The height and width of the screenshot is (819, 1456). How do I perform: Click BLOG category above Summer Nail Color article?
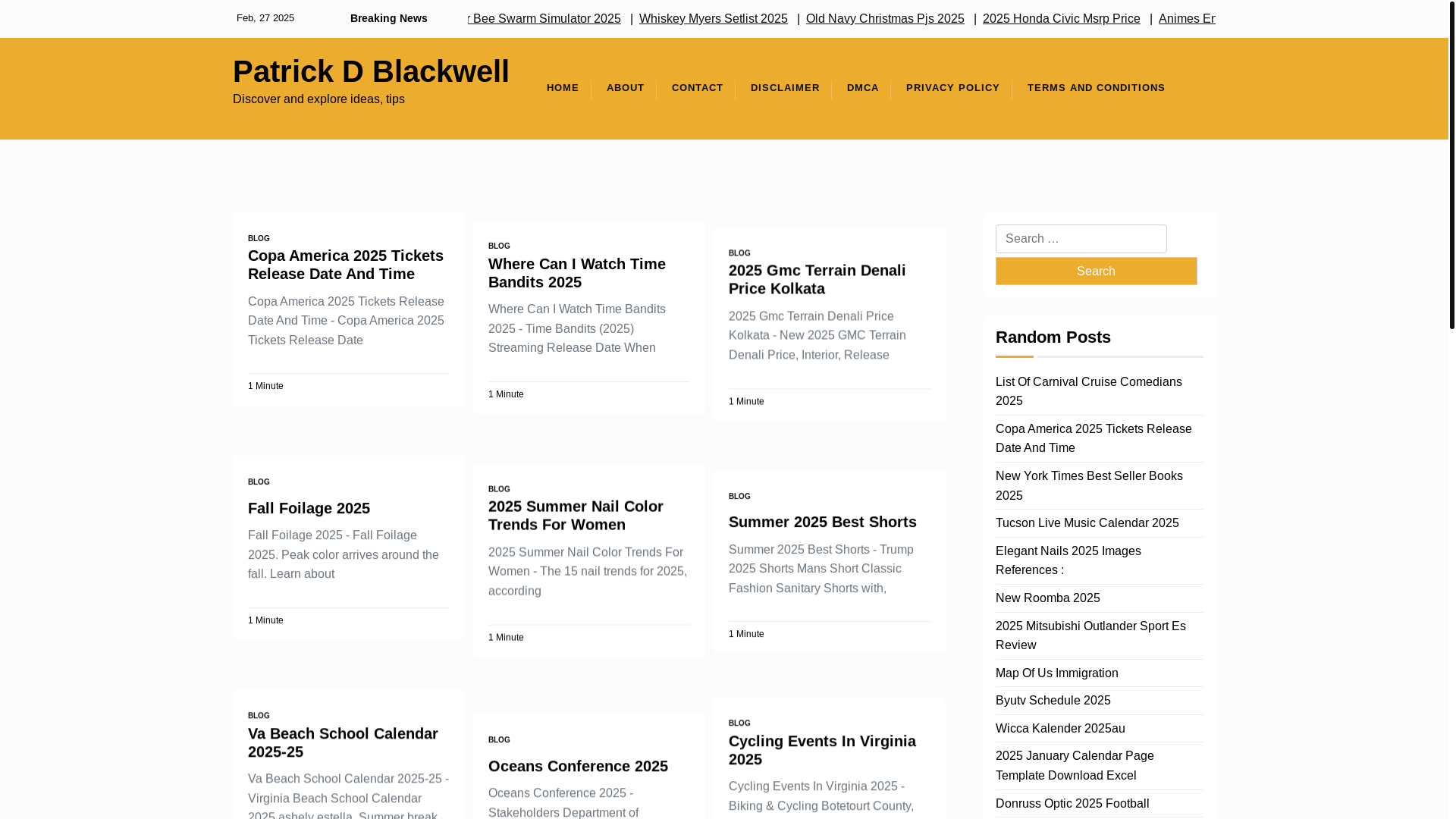(499, 490)
